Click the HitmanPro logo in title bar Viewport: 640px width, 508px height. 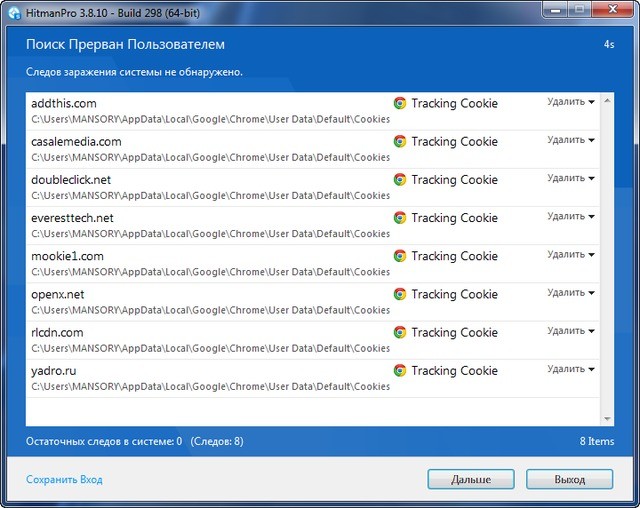pos(15,13)
